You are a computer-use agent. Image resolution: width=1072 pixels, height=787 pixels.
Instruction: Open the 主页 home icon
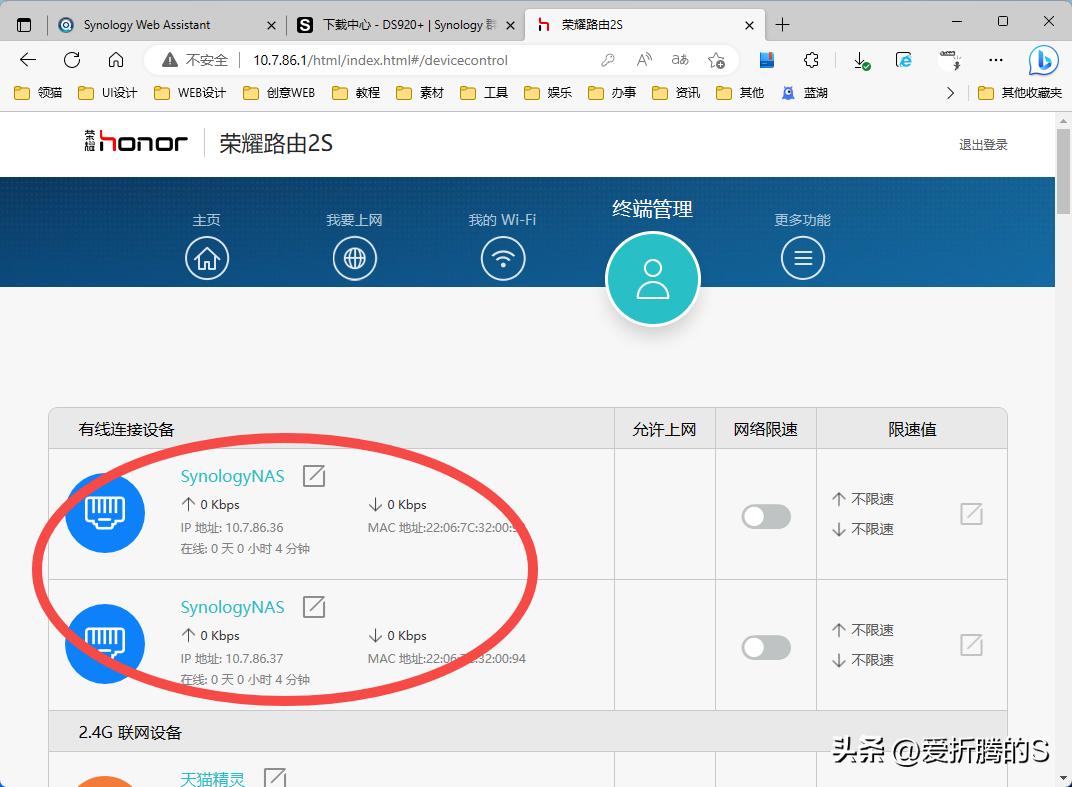click(x=207, y=258)
